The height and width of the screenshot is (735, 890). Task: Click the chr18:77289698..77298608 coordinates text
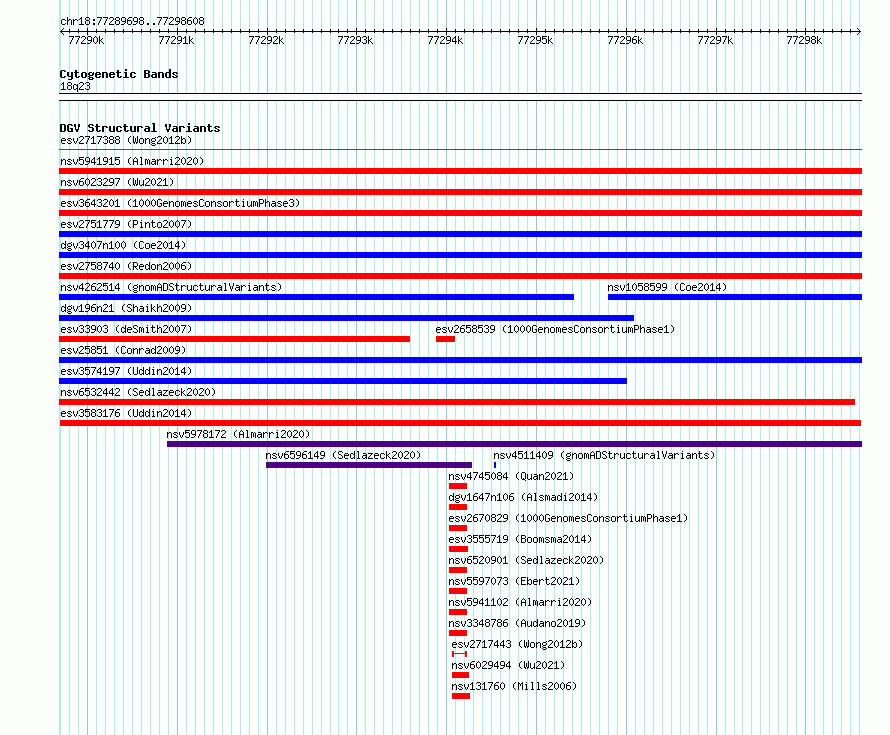132,21
